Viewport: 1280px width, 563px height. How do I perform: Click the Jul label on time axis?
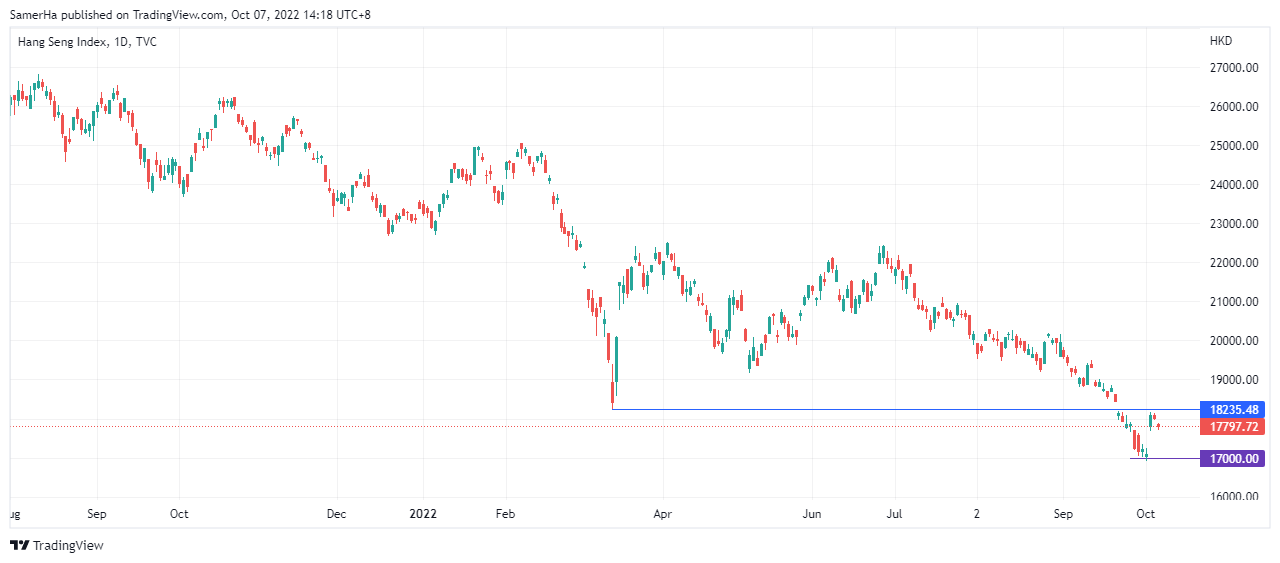pyautogui.click(x=894, y=514)
